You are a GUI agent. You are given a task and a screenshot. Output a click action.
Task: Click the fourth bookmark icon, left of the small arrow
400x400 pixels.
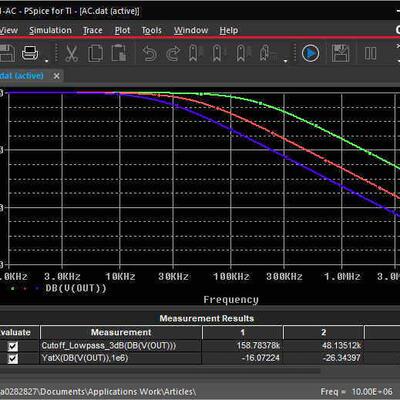pyautogui.click(x=266, y=53)
